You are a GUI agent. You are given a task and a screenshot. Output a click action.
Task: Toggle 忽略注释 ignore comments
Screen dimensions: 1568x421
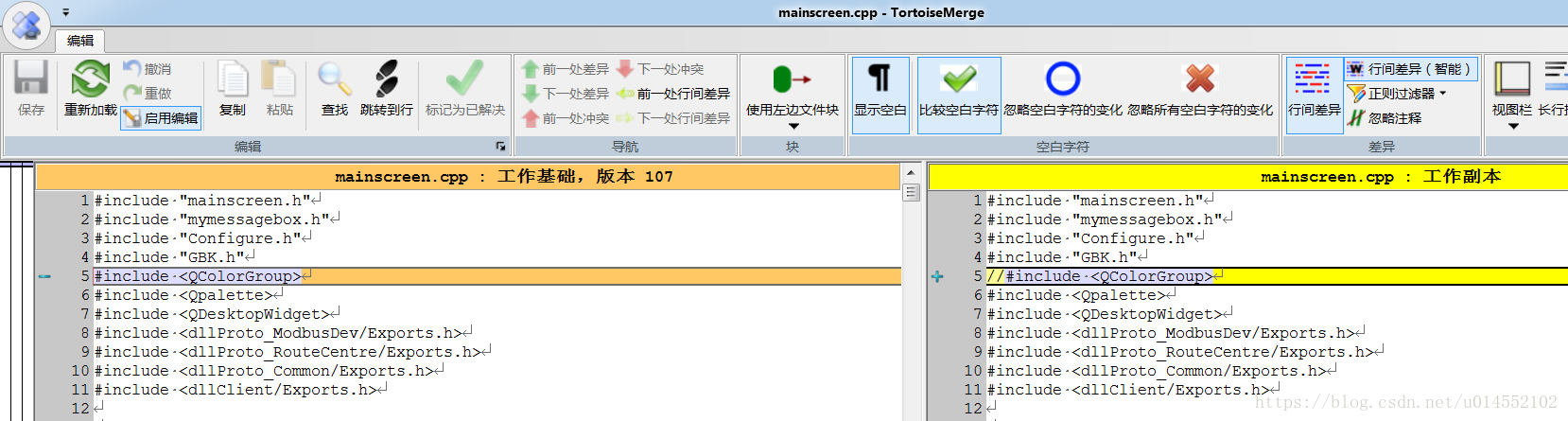1385,118
